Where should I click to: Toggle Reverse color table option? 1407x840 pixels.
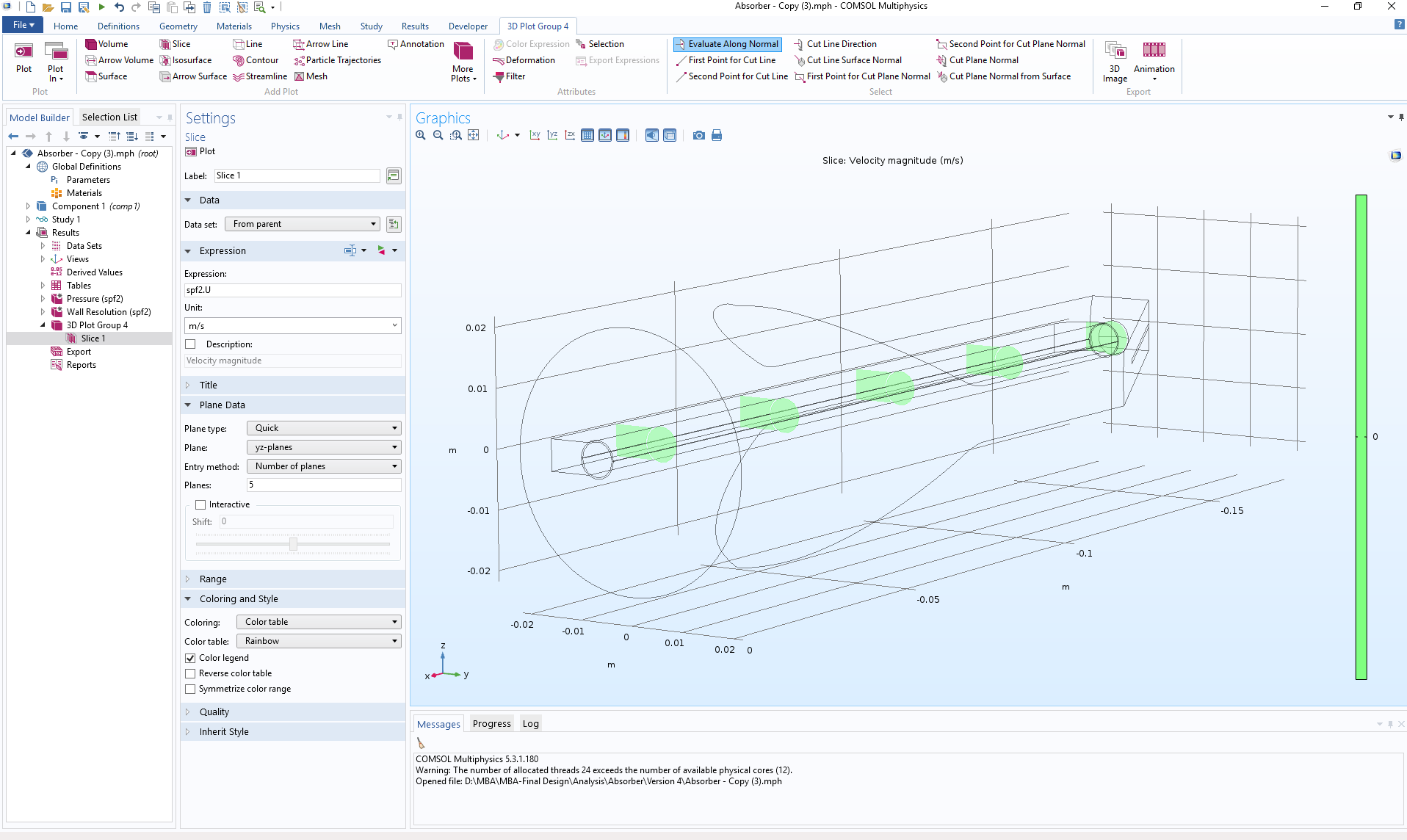pyautogui.click(x=191, y=673)
